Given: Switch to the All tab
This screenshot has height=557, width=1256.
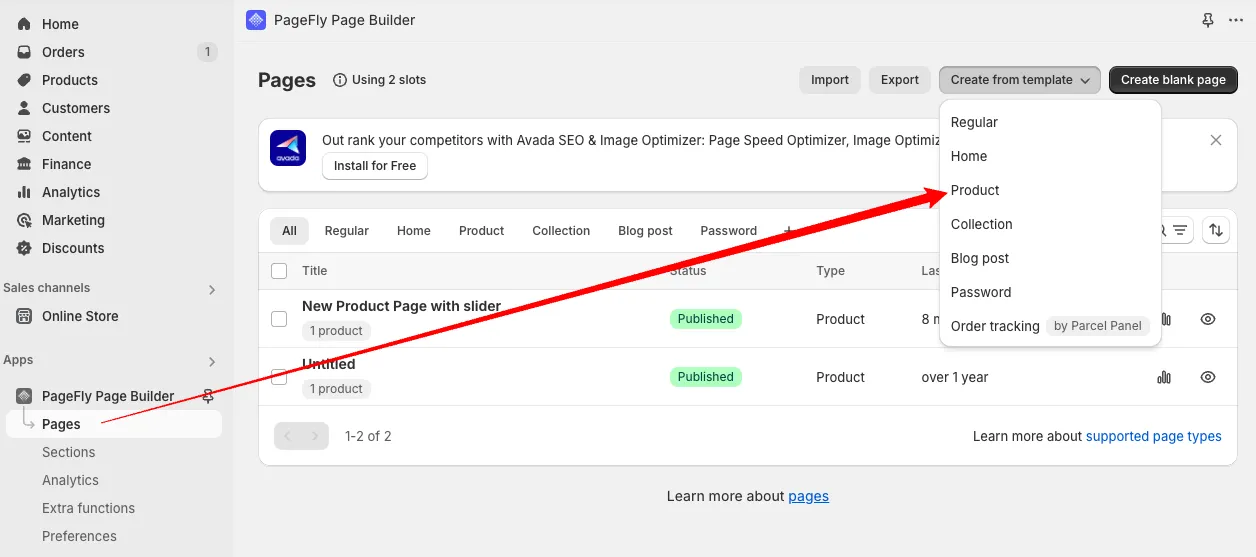Looking at the screenshot, I should point(289,231).
